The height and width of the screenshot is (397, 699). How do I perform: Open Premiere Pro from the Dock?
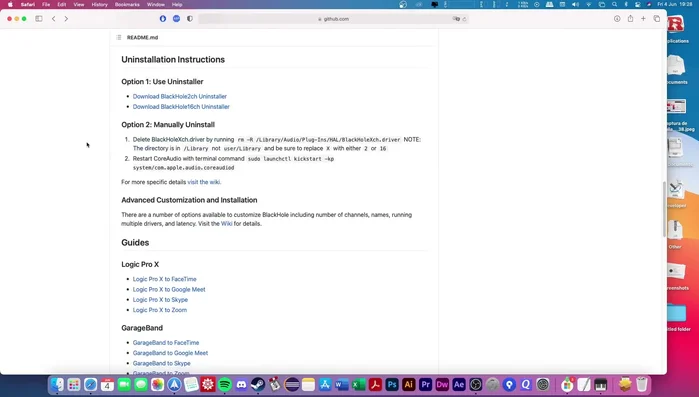coord(426,385)
